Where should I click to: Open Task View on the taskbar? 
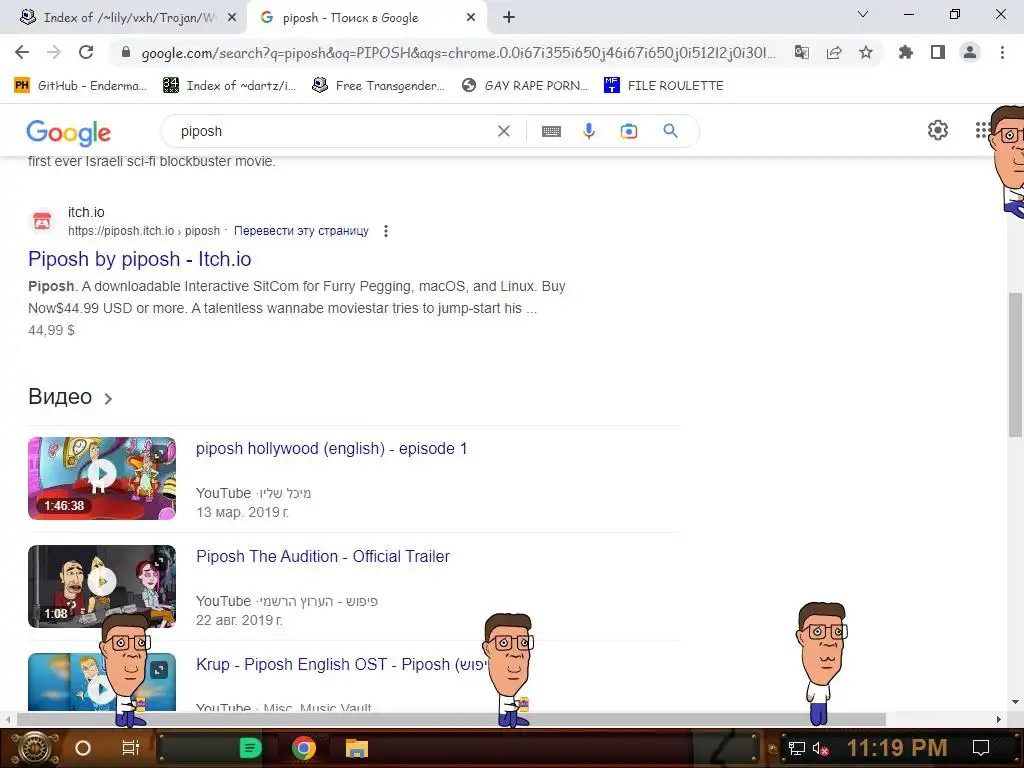[x=131, y=748]
